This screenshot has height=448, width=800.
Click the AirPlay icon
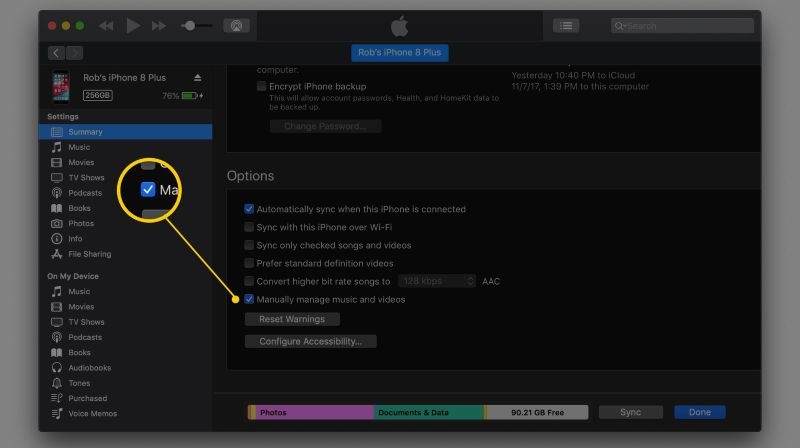click(237, 25)
